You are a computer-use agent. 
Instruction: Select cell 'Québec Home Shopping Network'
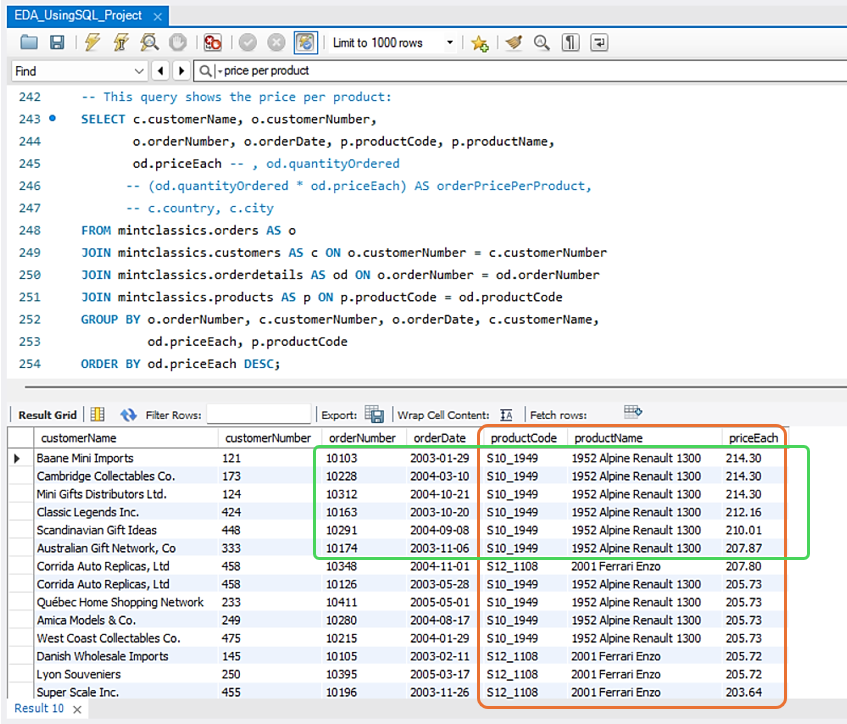(x=126, y=602)
